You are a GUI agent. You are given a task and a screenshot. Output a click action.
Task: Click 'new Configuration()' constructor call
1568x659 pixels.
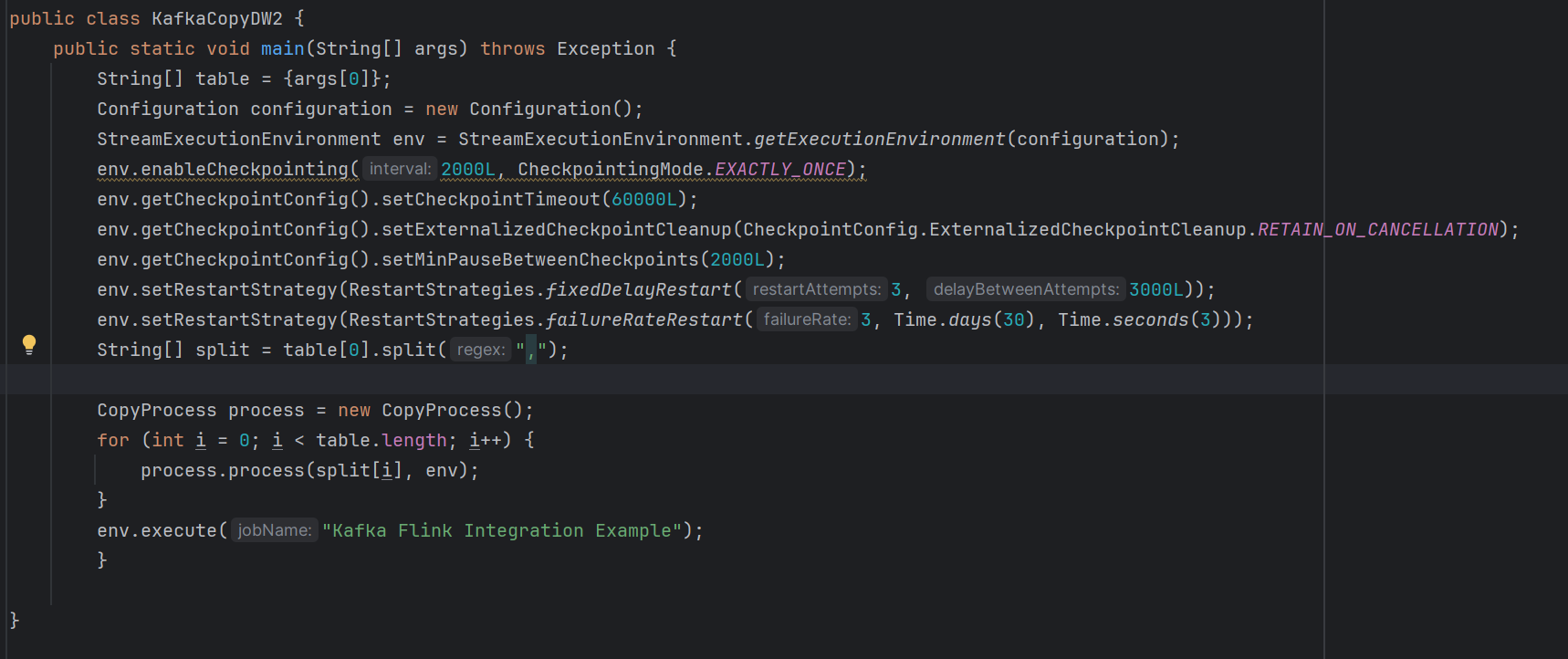pos(529,109)
